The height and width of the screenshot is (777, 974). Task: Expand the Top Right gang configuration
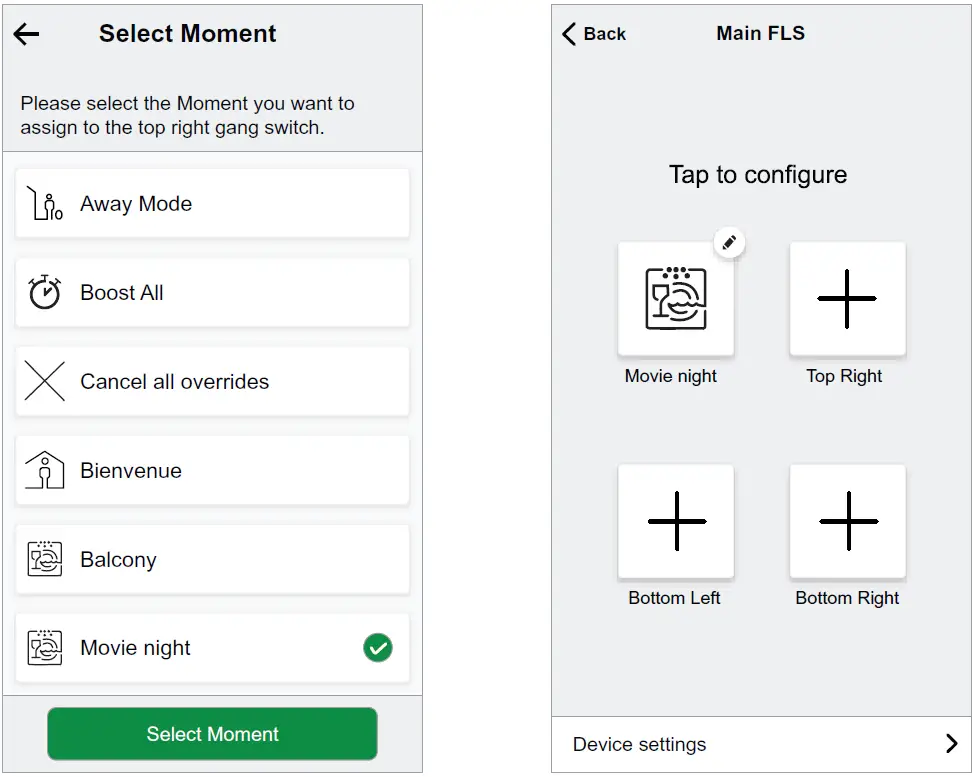(847, 299)
